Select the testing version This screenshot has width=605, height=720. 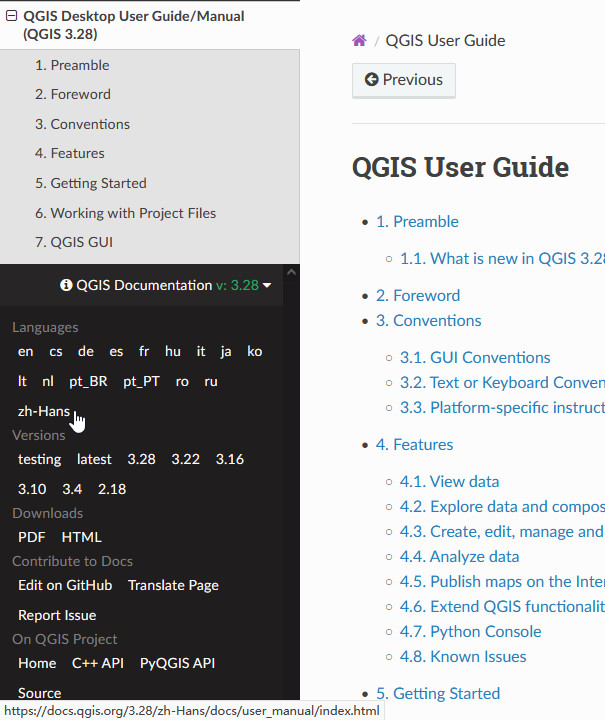(39, 460)
